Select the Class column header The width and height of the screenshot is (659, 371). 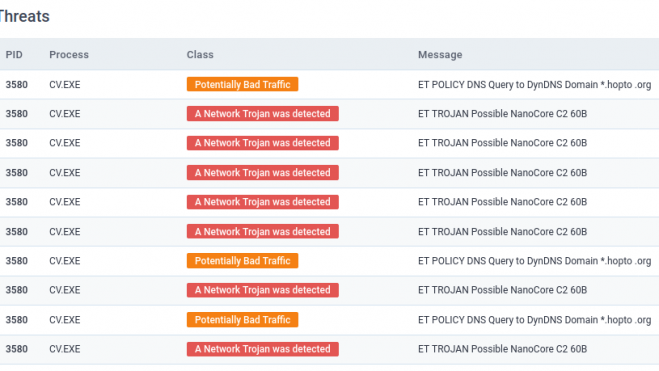(200, 55)
